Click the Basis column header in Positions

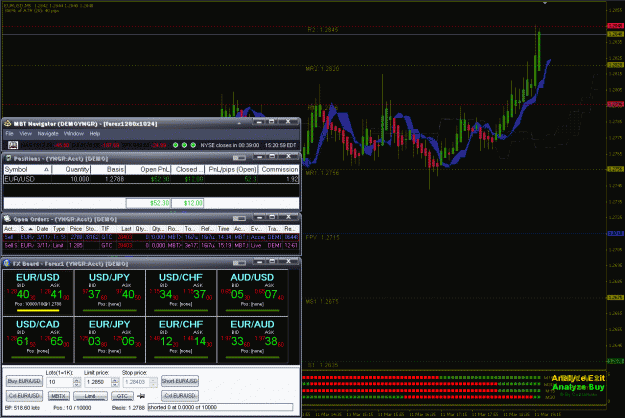coord(108,170)
